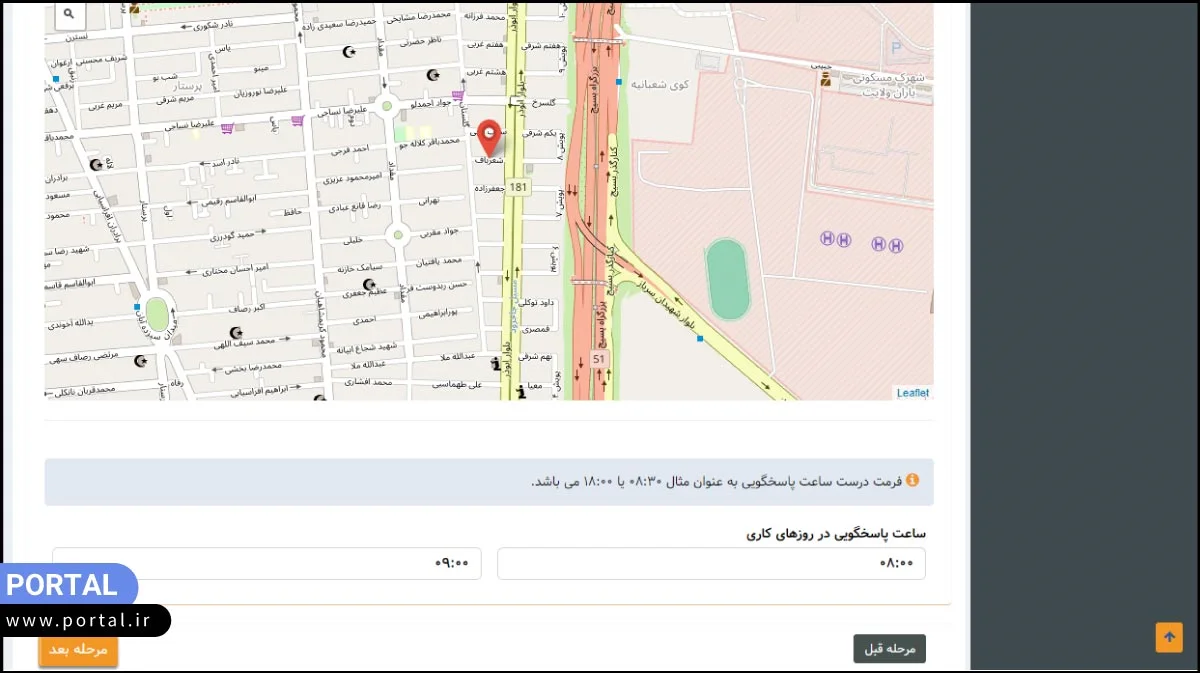Click the parking P symbol on map

pos(895,47)
